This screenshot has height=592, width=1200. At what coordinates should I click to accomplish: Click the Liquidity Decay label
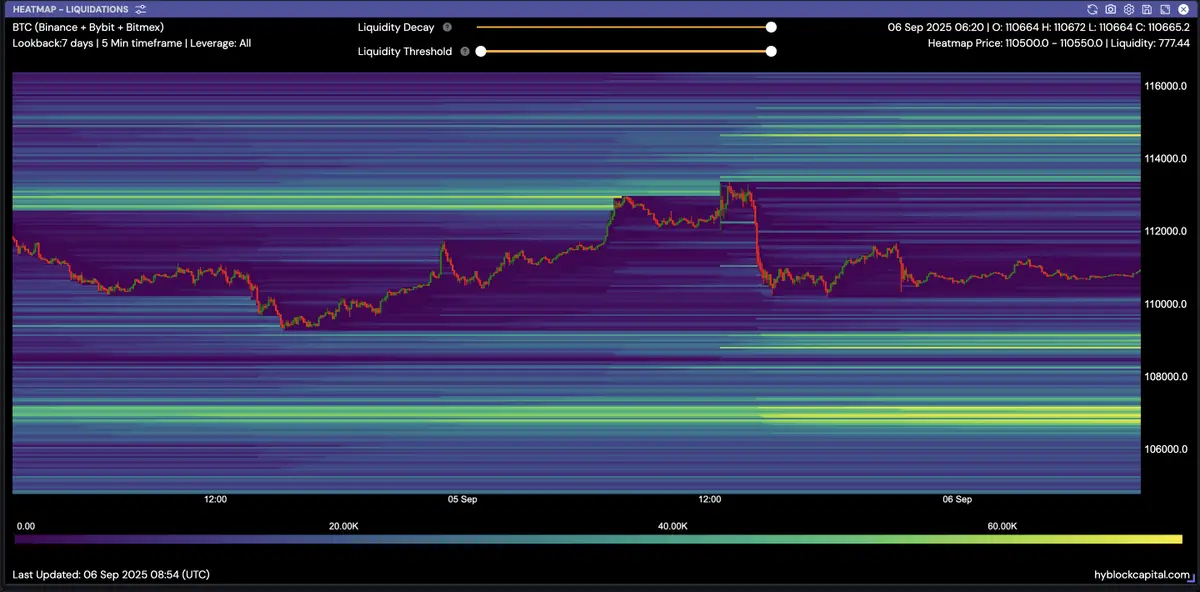coord(396,28)
